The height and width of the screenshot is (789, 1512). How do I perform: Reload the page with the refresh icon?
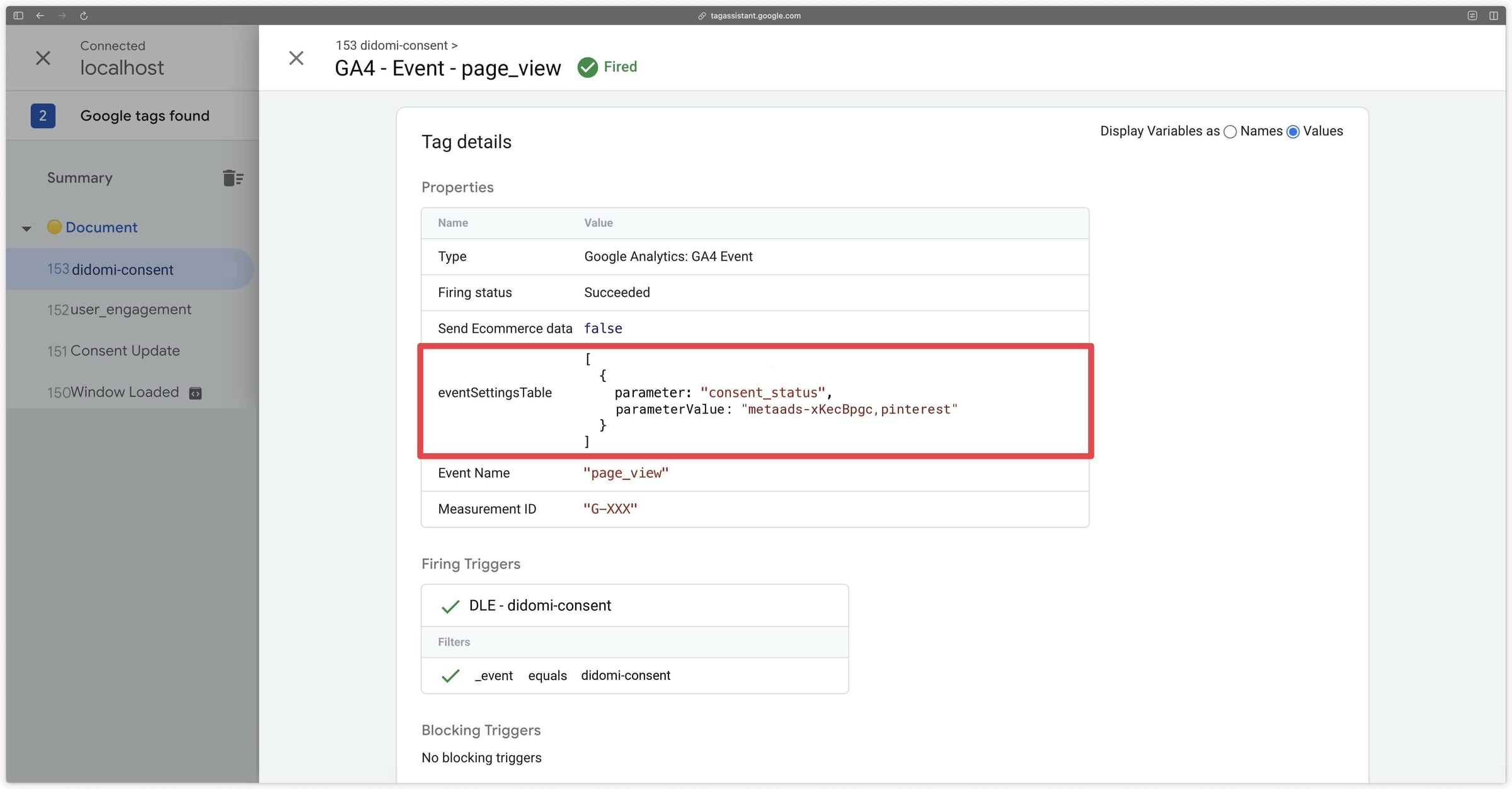84,15
